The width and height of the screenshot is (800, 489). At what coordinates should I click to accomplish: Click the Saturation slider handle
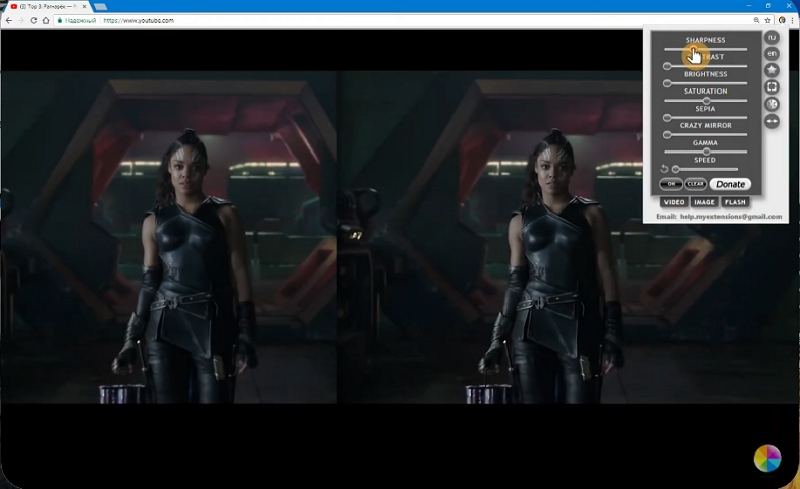pyautogui.click(x=707, y=101)
